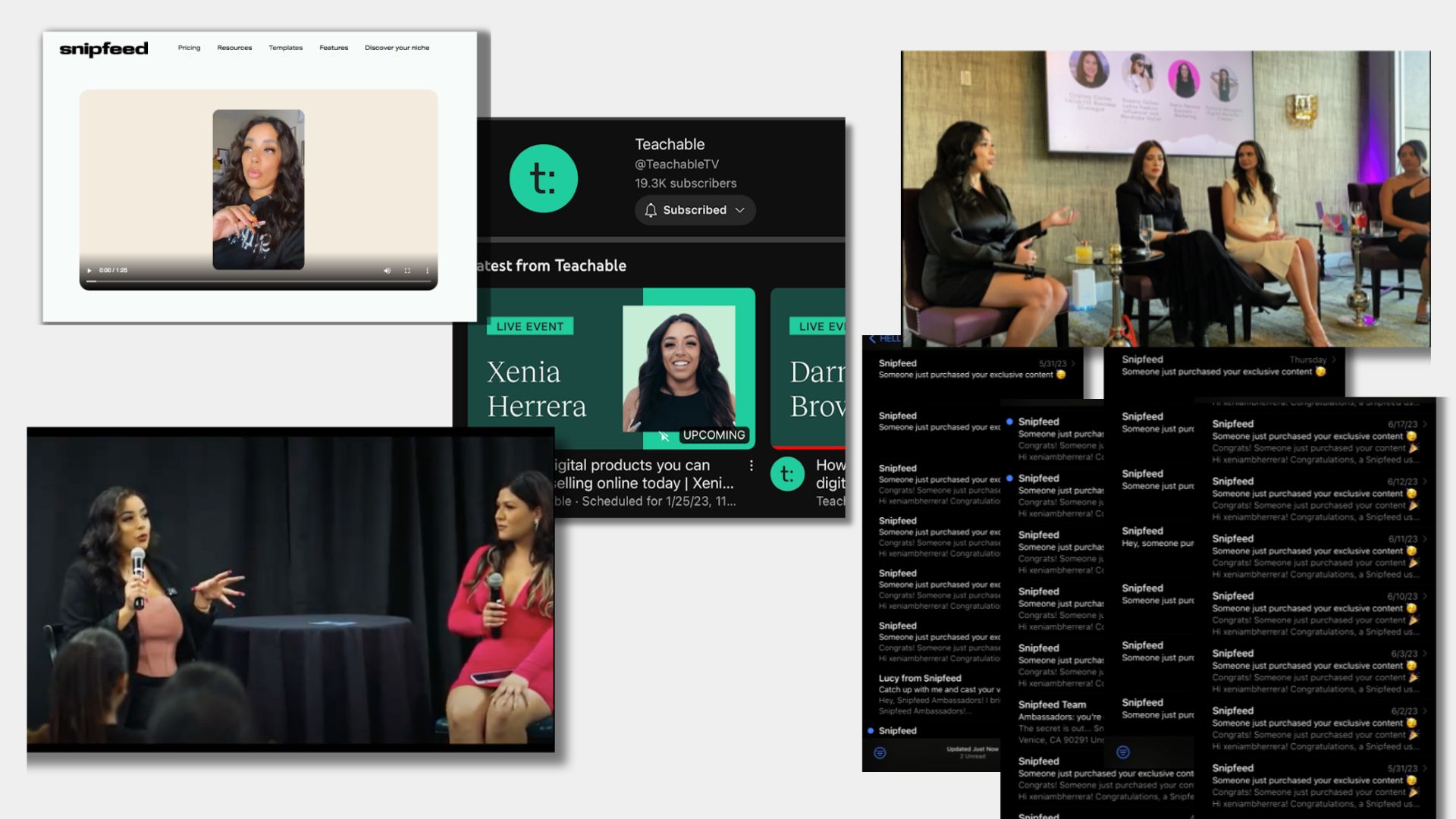Open Resources in Snipfeed navigation

pyautogui.click(x=234, y=48)
